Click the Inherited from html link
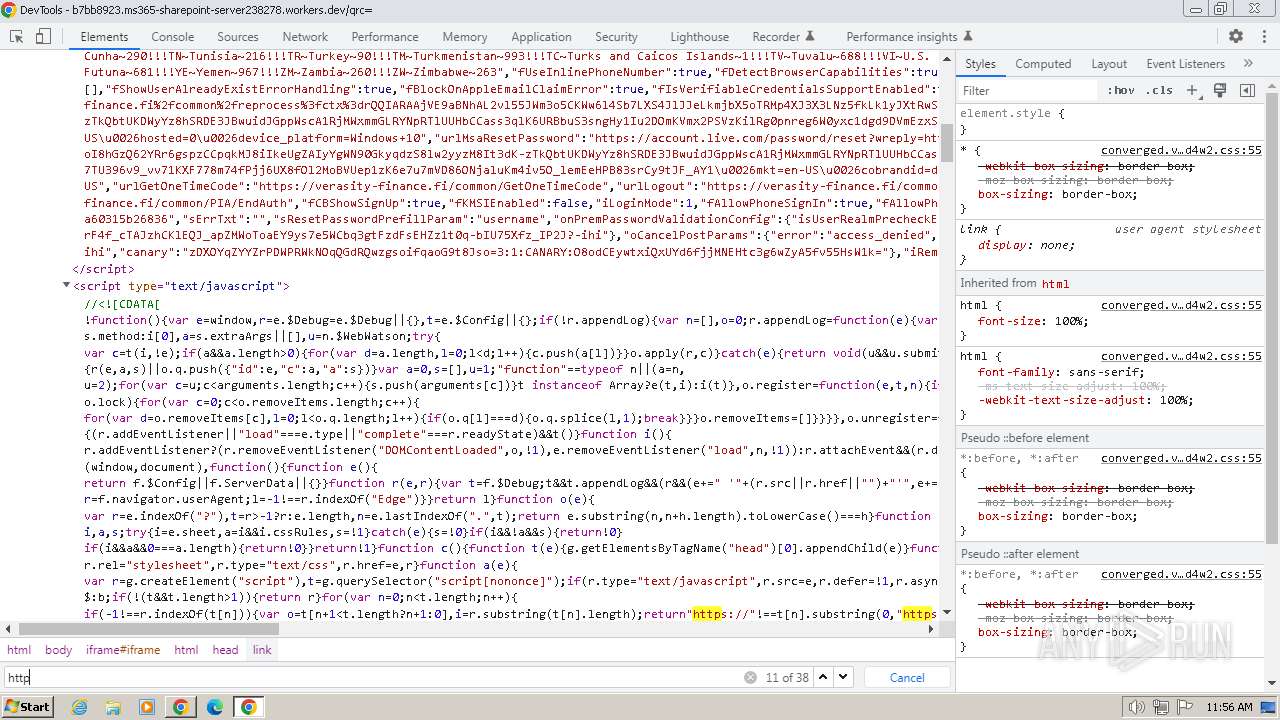The height and width of the screenshot is (720, 1280). click(1055, 283)
